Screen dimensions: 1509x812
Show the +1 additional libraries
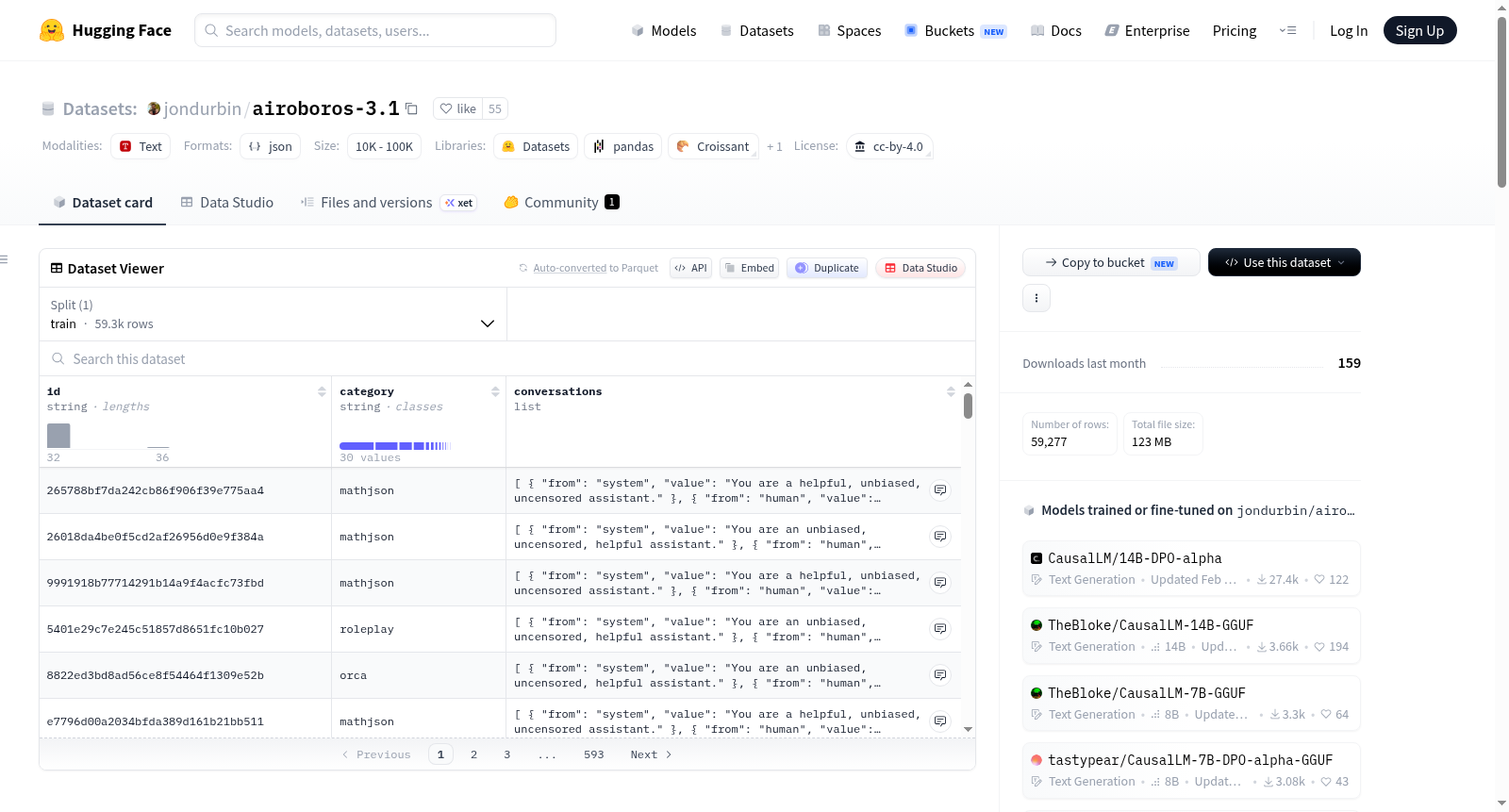tap(774, 146)
